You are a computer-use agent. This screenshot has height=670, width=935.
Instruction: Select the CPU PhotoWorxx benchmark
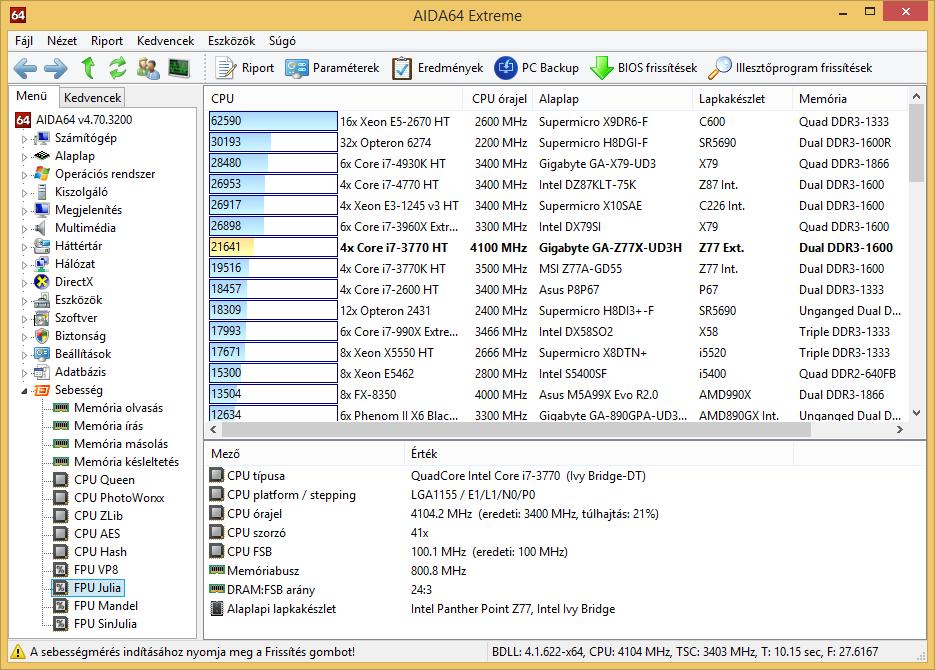pyautogui.click(x=119, y=498)
